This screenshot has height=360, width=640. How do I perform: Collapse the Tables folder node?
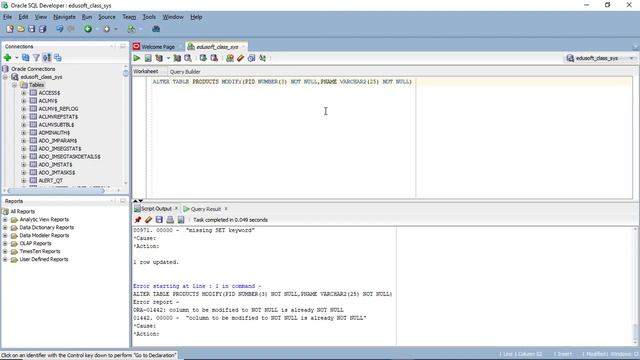[15, 85]
